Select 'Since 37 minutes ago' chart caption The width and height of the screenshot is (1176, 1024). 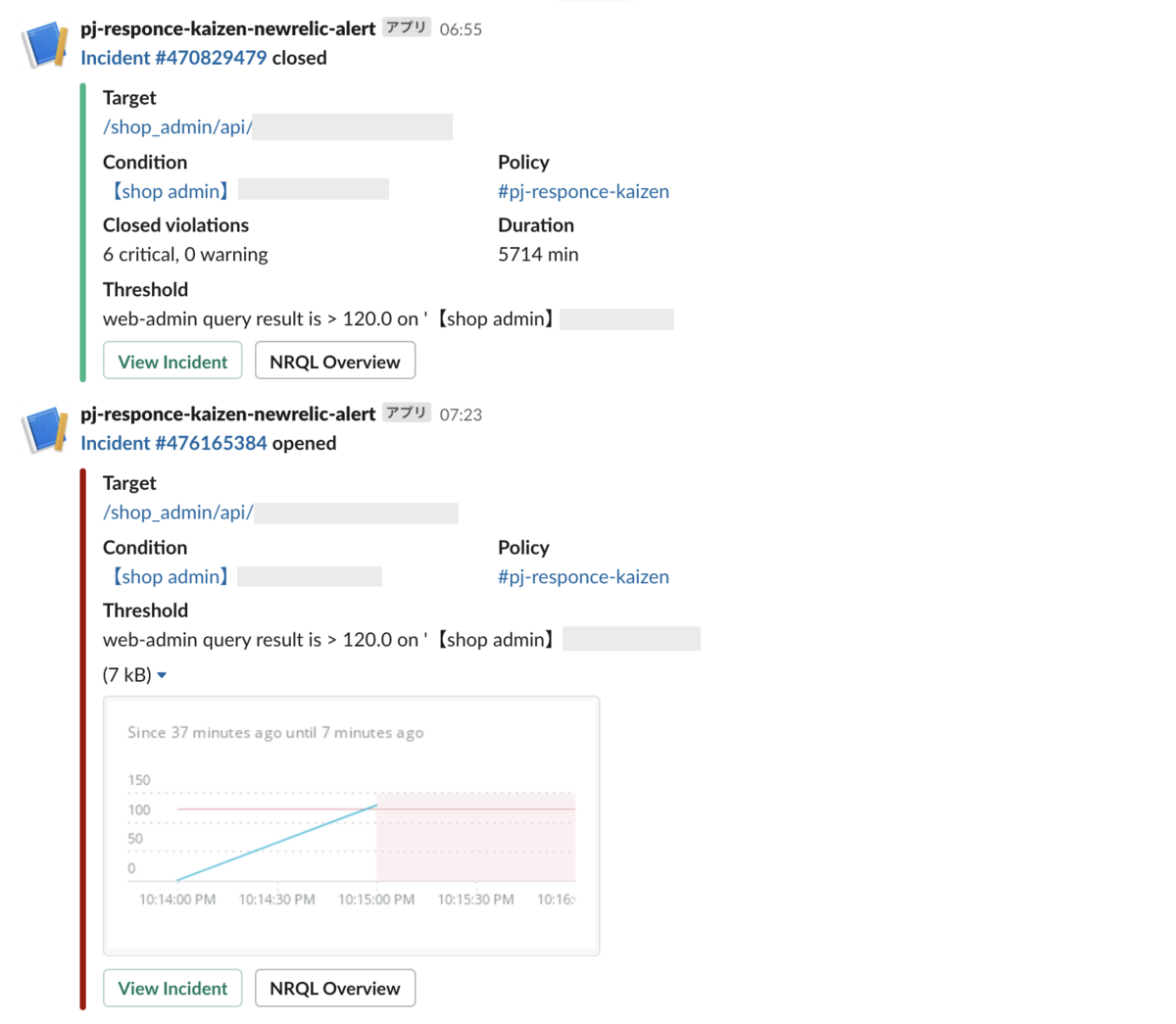[275, 732]
